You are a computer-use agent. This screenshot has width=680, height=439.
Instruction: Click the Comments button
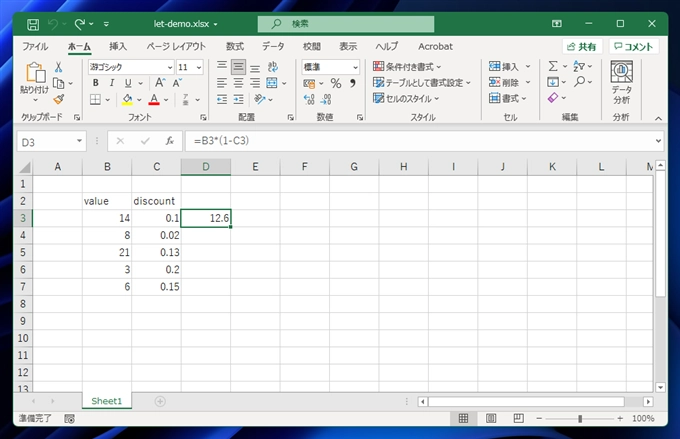click(634, 46)
